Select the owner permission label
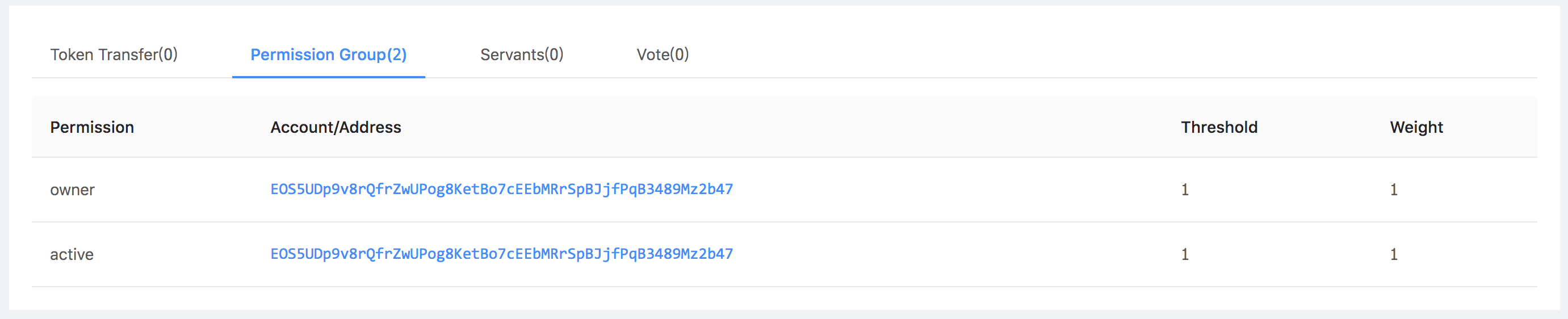This screenshot has height=319, width=1568. [x=73, y=190]
